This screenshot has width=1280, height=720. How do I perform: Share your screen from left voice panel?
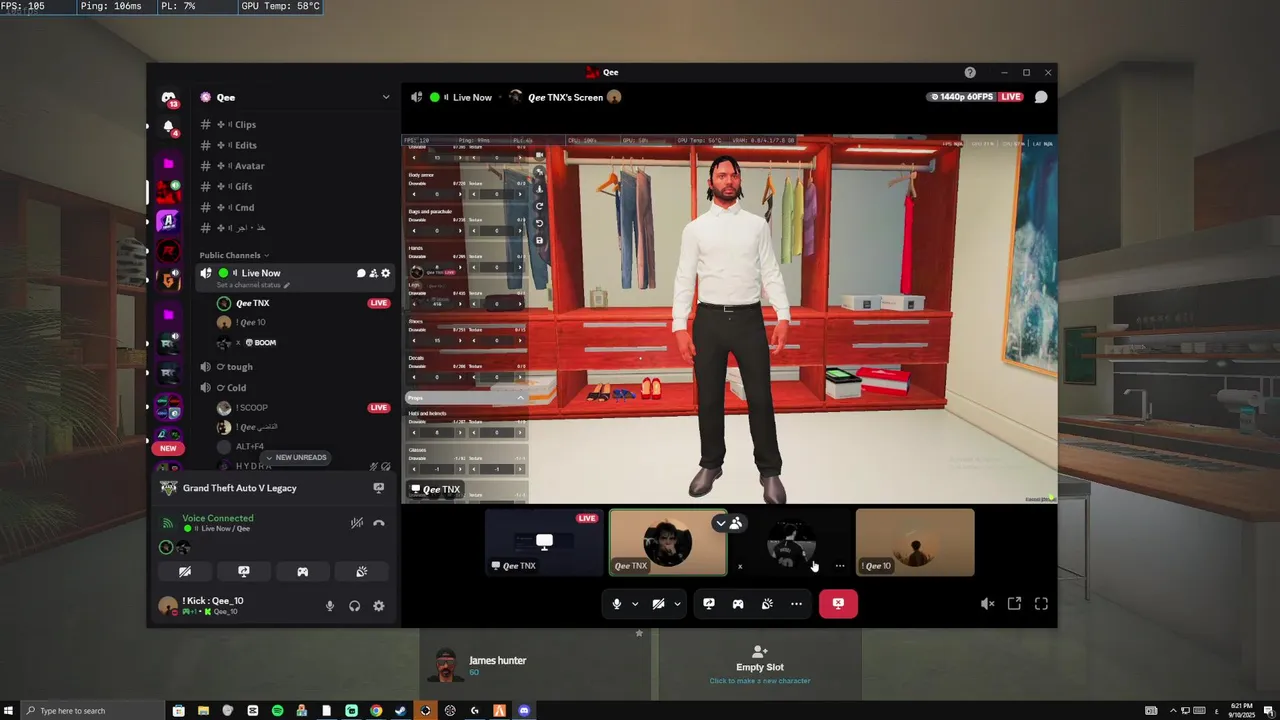(244, 572)
